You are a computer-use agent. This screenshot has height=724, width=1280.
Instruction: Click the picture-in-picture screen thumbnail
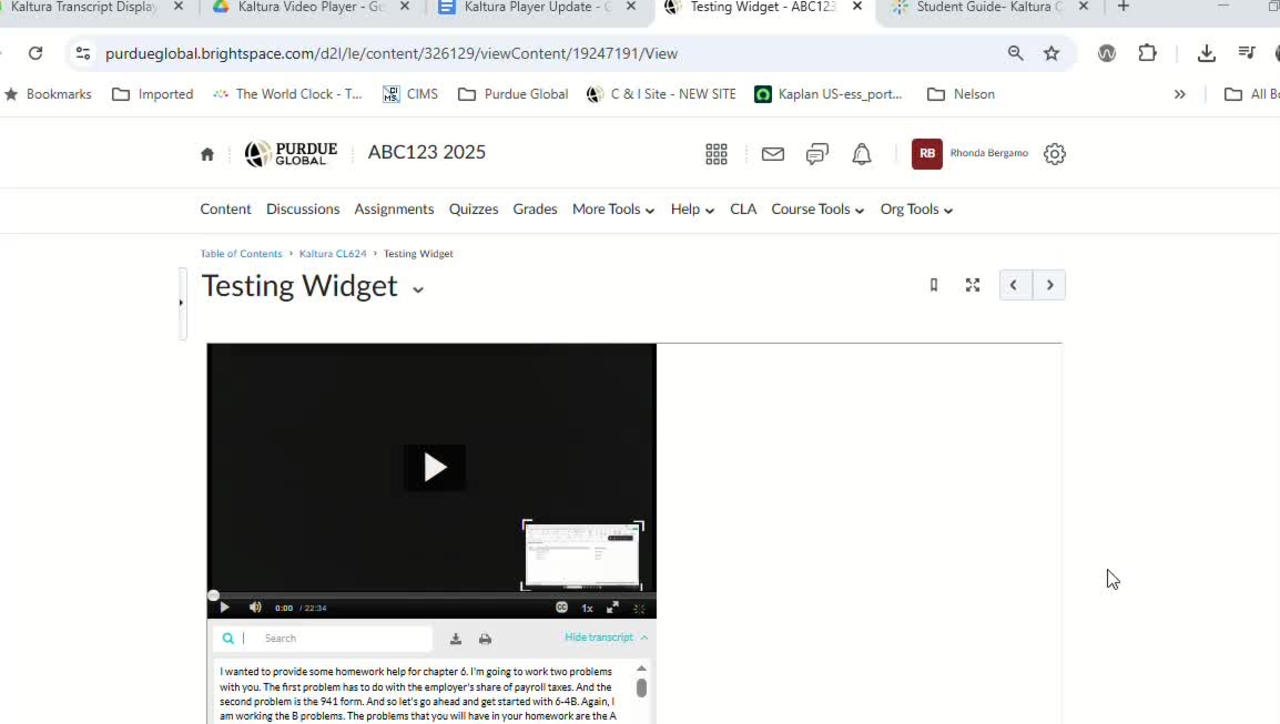[582, 555]
